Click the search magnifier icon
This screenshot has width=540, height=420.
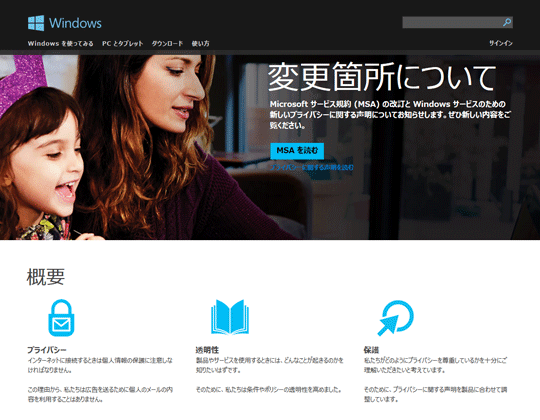tap(507, 22)
